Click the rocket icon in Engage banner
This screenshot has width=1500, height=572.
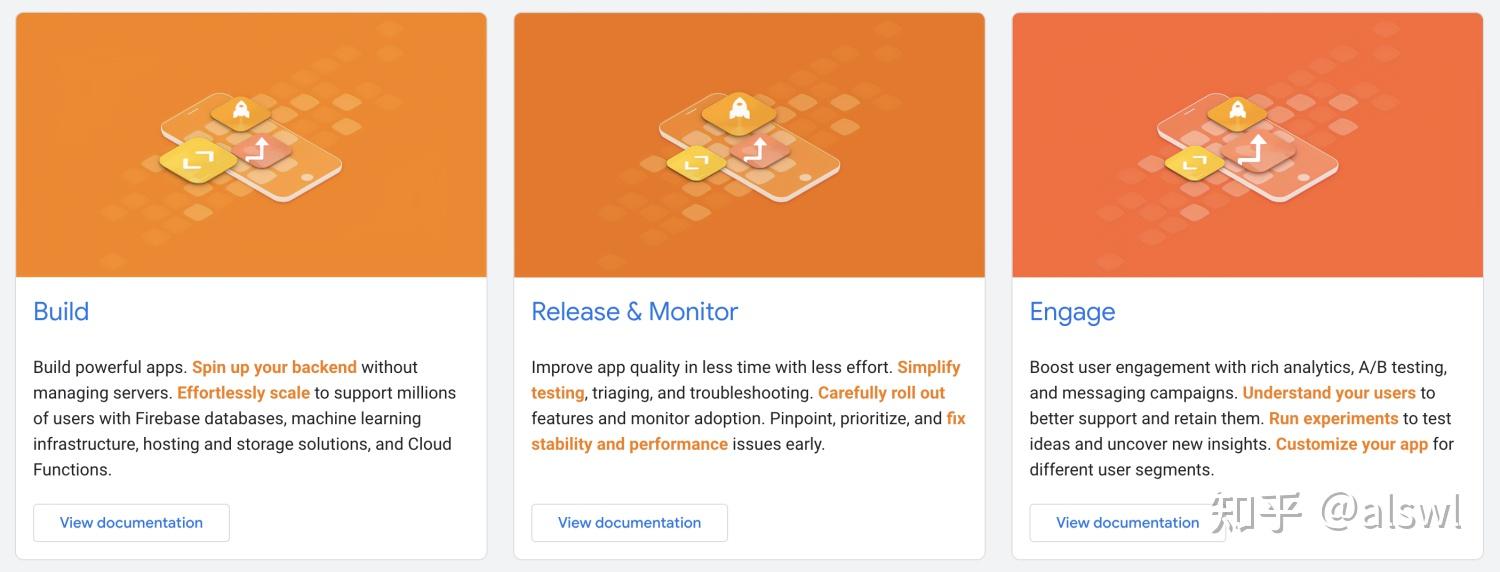click(1237, 110)
